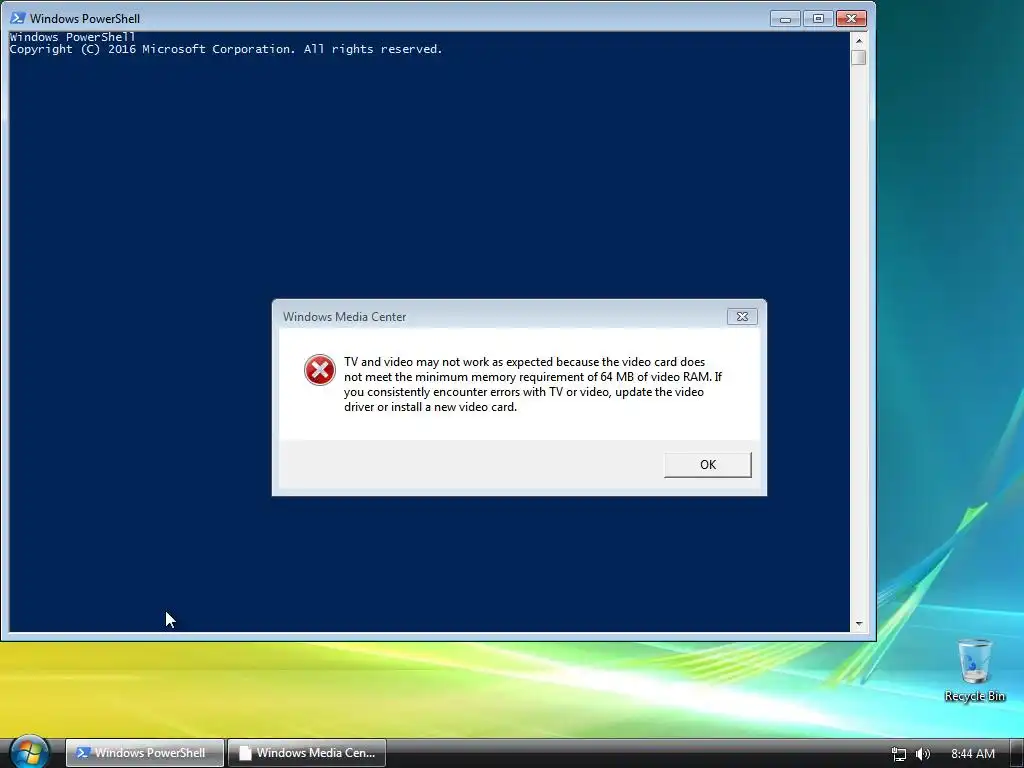The image size is (1024, 768).
Task: Click the PowerShell scrollbar up arrow
Action: point(859,40)
